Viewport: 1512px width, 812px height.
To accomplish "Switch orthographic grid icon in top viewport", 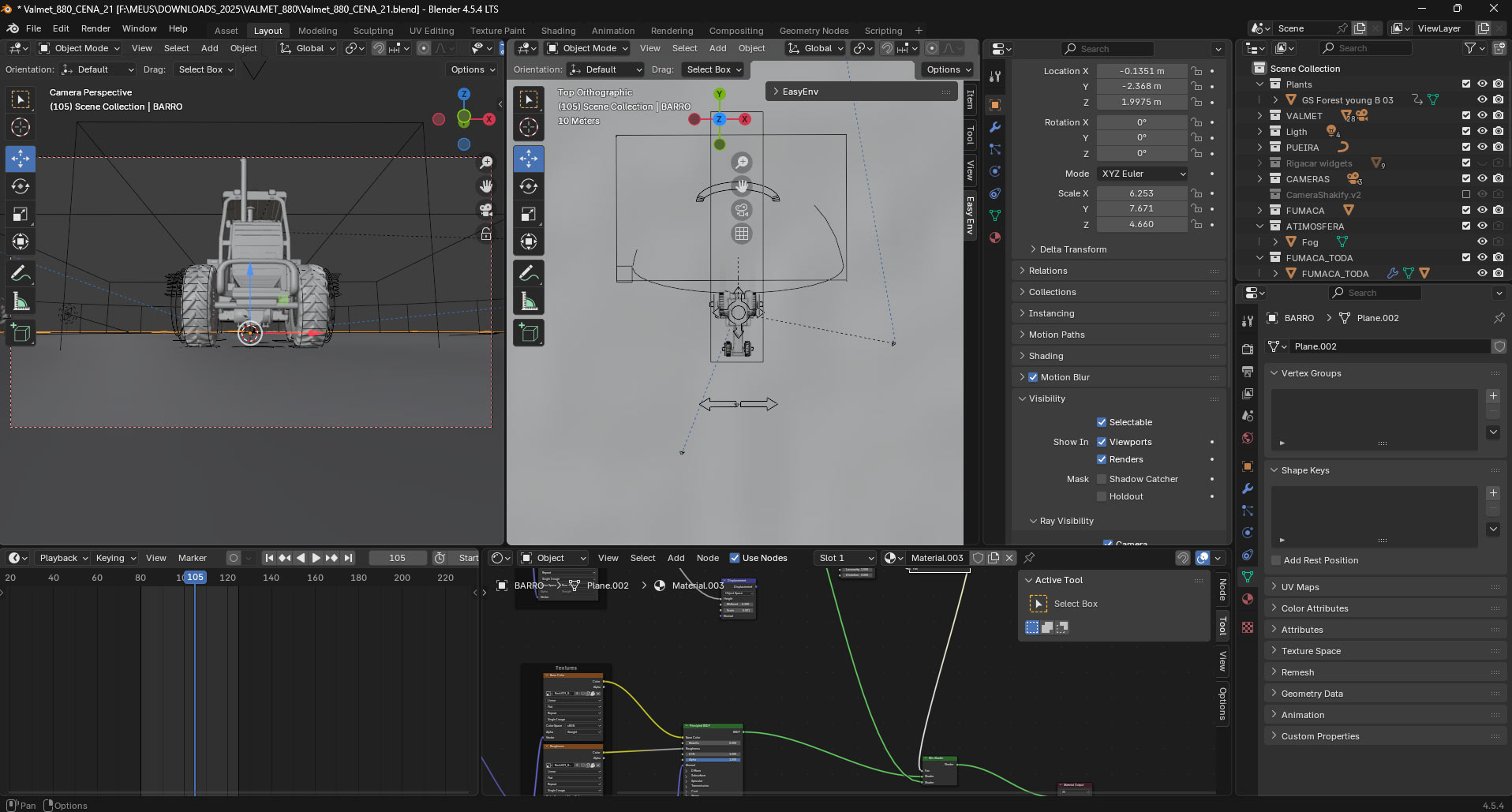I will point(742,234).
